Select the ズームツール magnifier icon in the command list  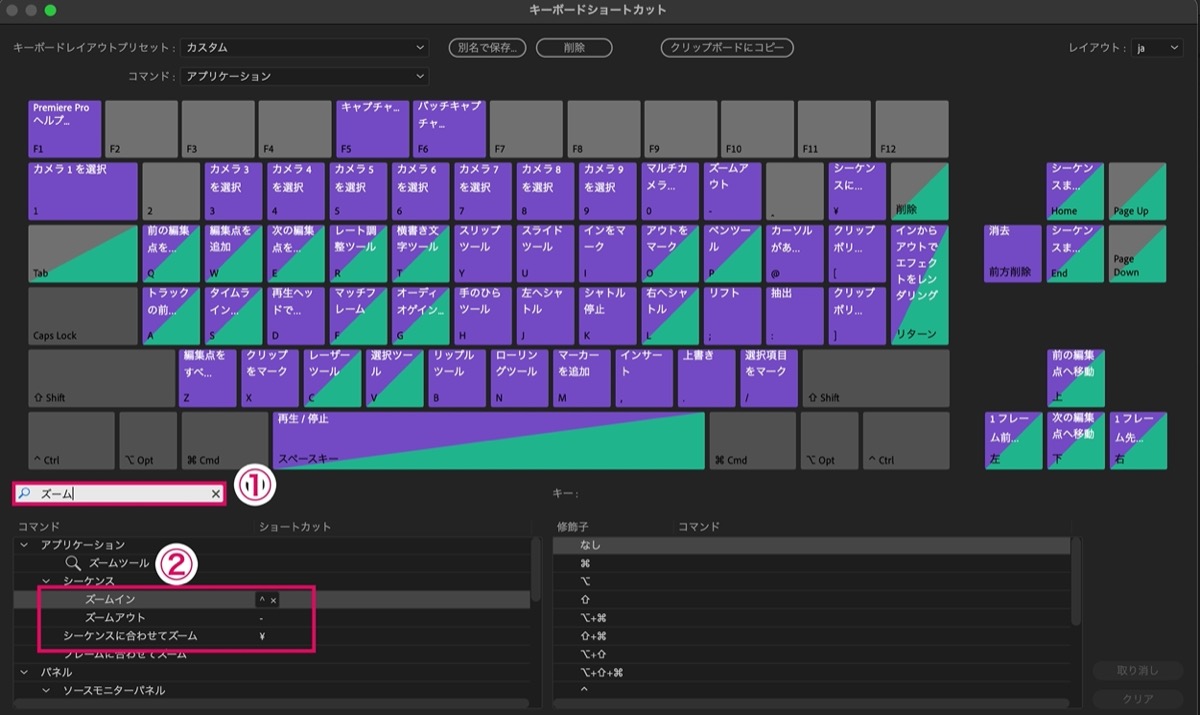(73, 563)
